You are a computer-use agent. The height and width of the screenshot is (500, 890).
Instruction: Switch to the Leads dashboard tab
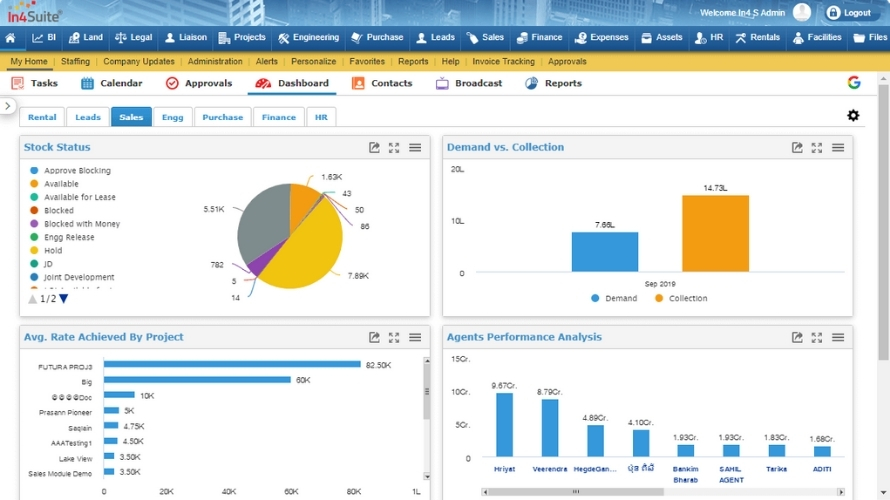point(88,117)
